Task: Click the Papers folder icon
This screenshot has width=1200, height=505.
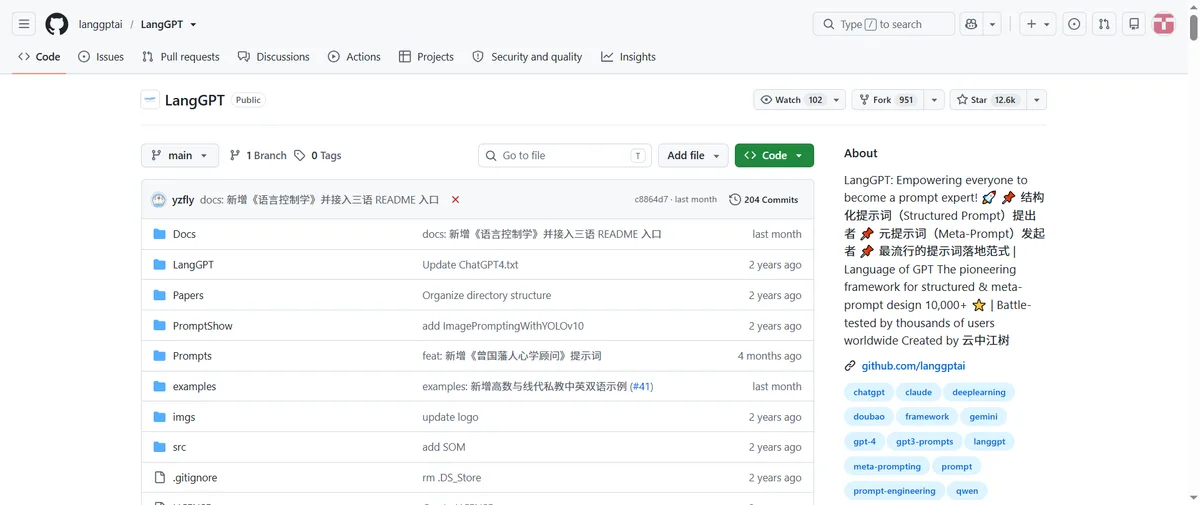Action: [159, 295]
